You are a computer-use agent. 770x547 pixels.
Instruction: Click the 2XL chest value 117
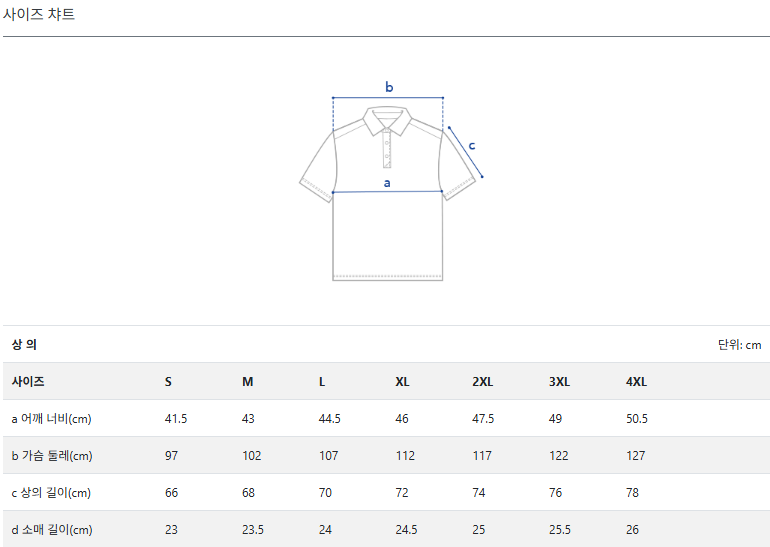tap(482, 456)
